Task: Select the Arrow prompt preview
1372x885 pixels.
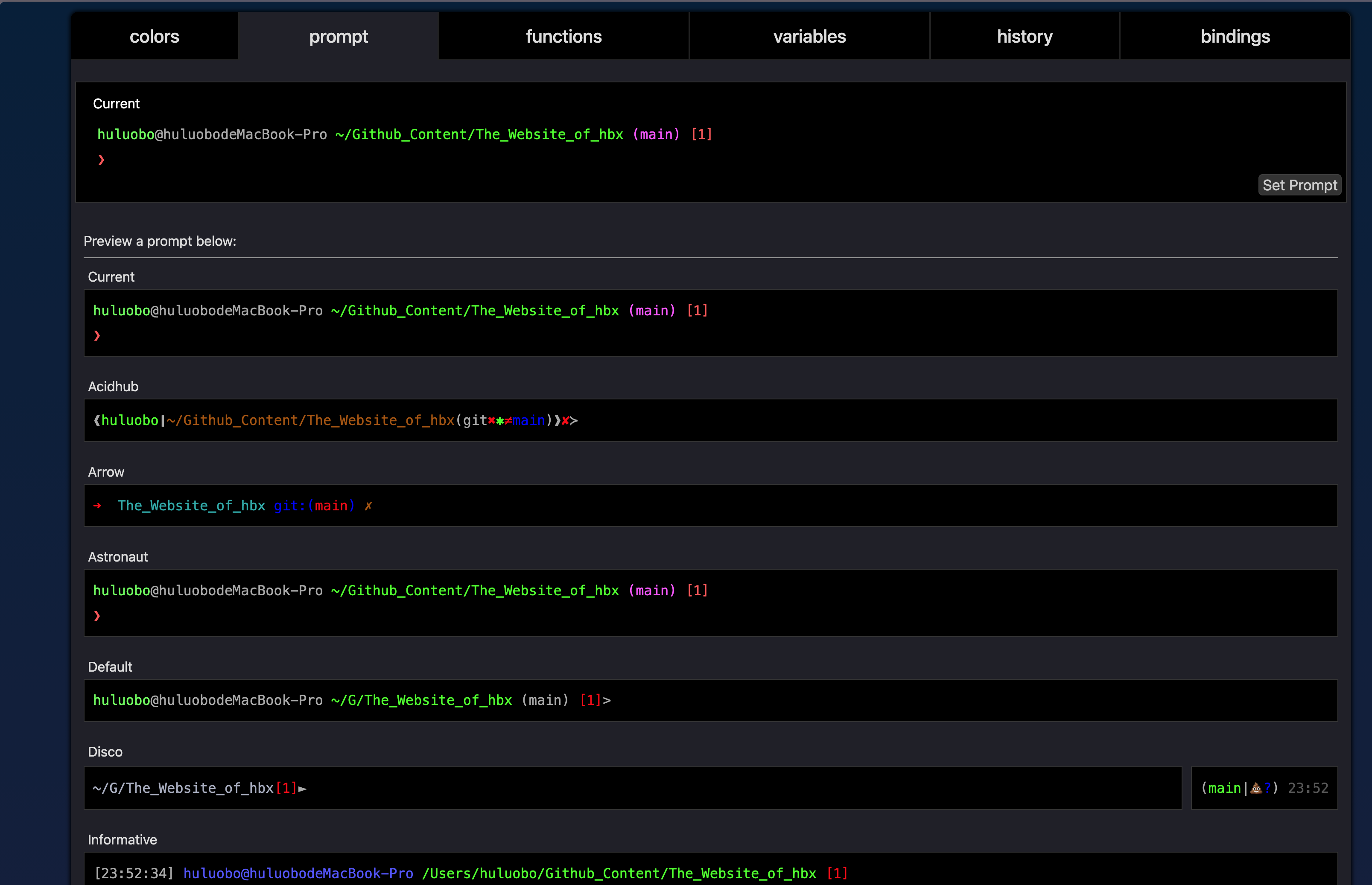Action: pyautogui.click(x=710, y=505)
